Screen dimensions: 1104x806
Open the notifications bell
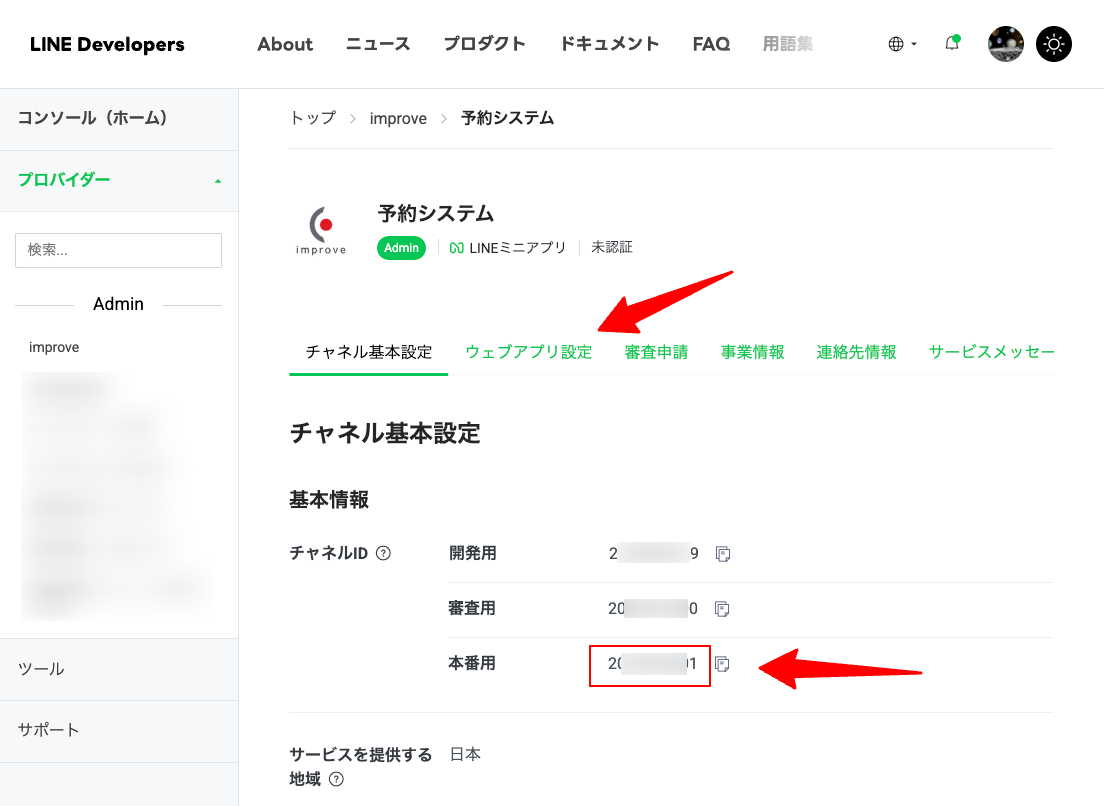[x=952, y=44]
